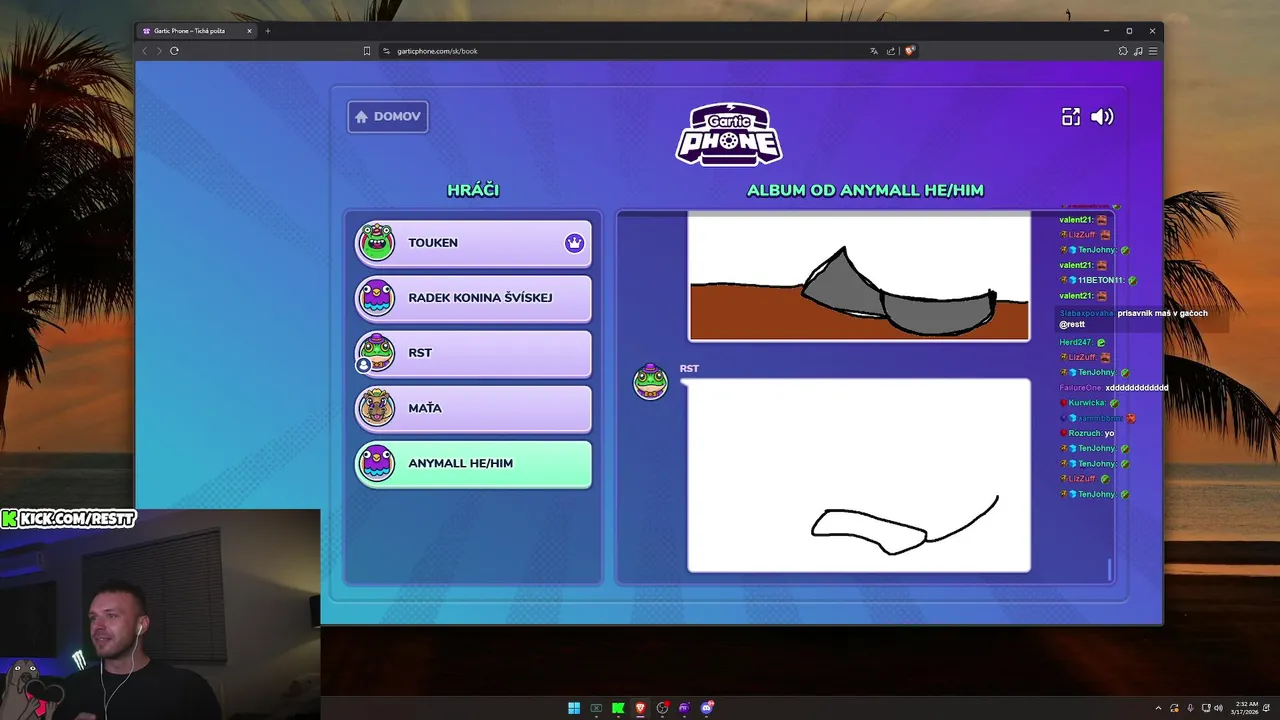Image resolution: width=1280 pixels, height=720 pixels.
Task: Bookmark this page icon
Action: (367, 51)
